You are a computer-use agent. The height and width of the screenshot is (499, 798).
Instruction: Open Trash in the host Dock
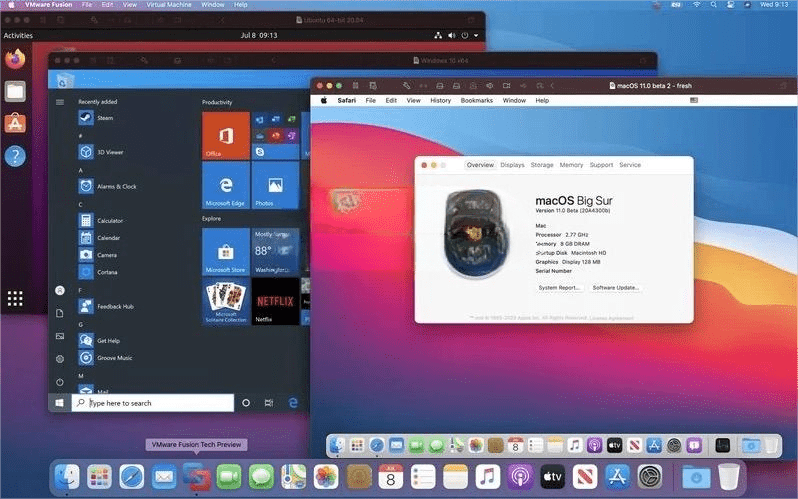pos(729,477)
